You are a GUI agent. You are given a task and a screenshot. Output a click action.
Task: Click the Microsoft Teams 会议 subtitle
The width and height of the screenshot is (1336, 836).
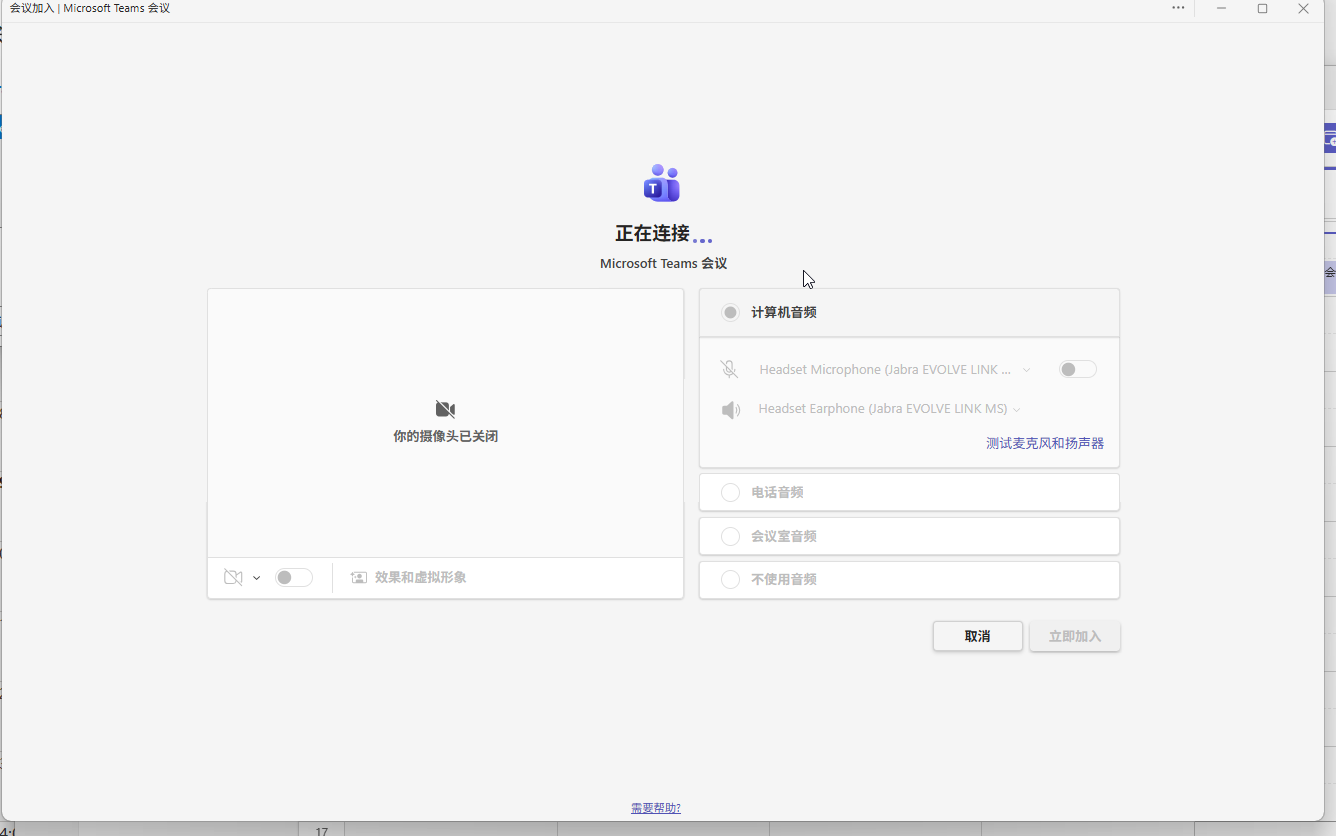[663, 264]
